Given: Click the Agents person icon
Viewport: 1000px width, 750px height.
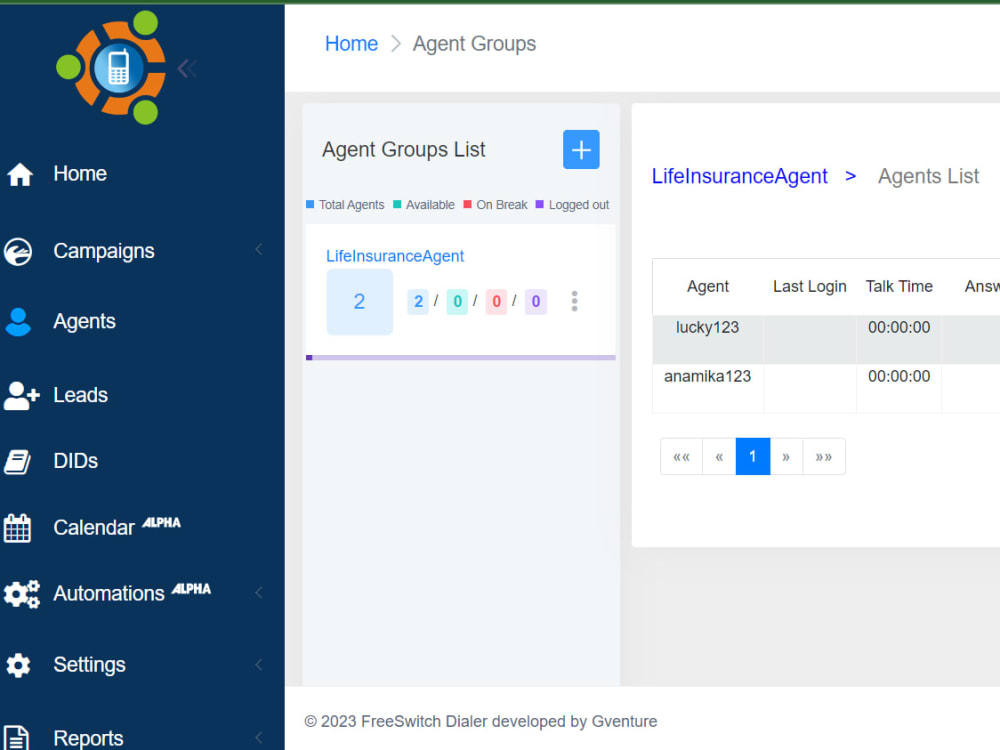Looking at the screenshot, I should (x=18, y=321).
